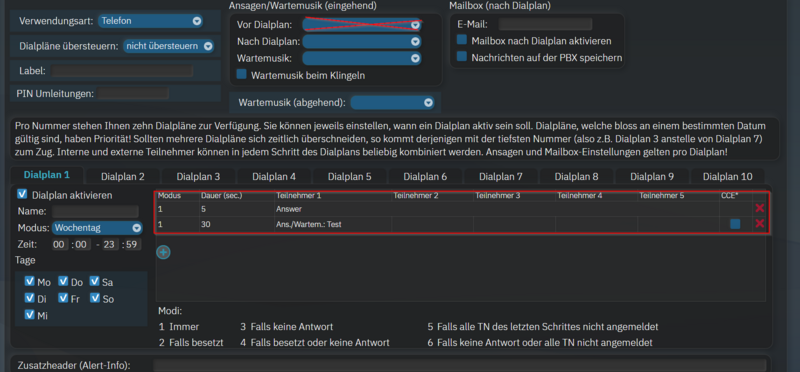800x372 pixels.
Task: Uncheck the Mo weekday checkbox
Action: click(29, 281)
